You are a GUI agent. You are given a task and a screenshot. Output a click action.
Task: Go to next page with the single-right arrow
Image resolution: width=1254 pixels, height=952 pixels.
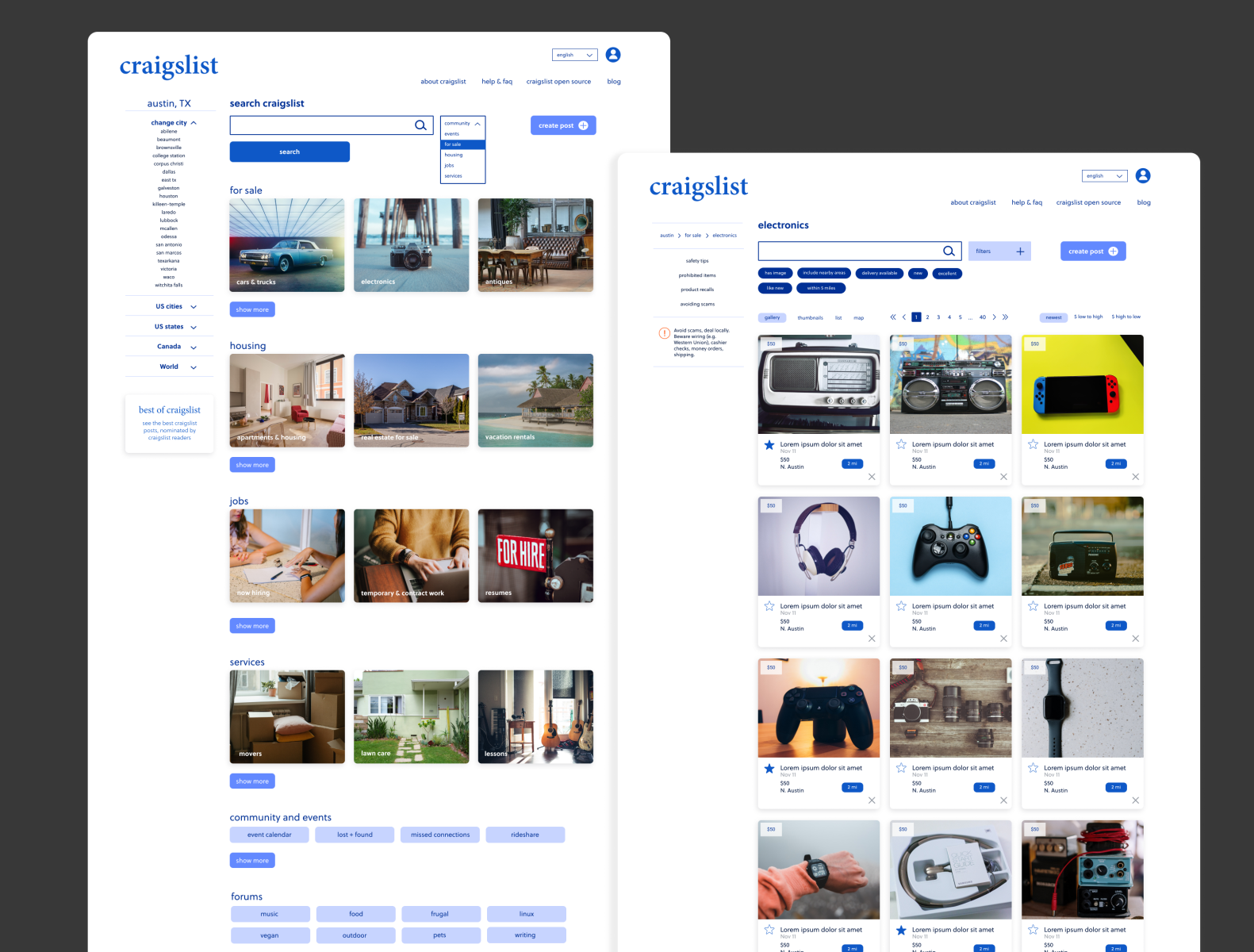point(994,317)
